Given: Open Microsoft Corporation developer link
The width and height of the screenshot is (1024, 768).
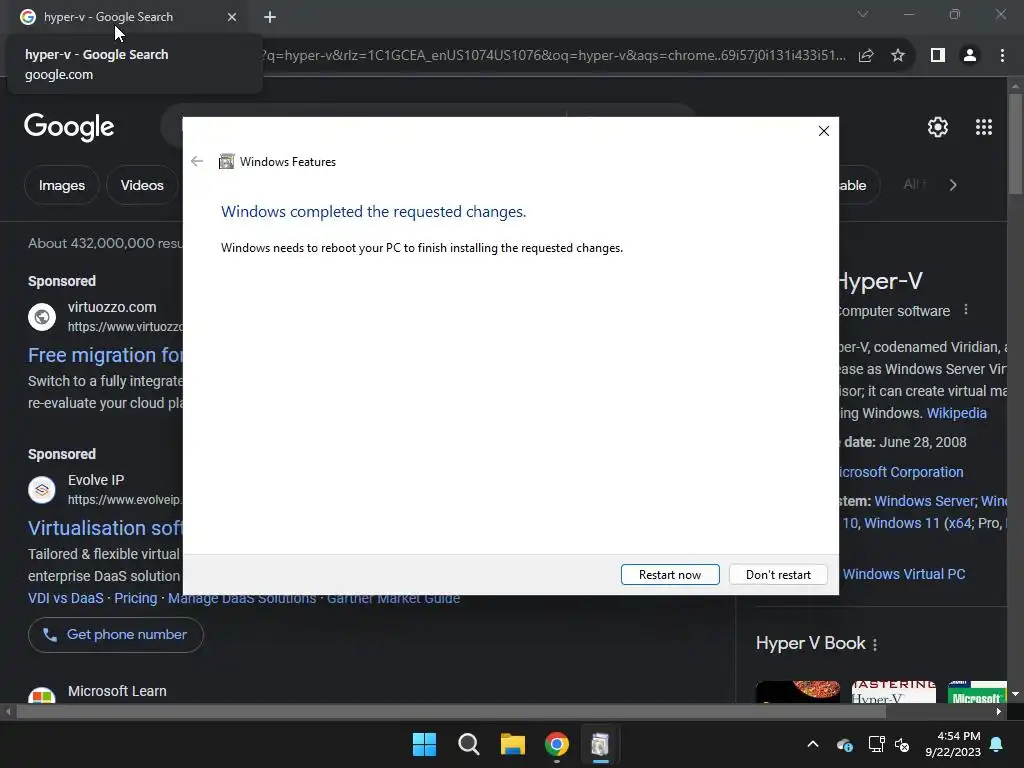Looking at the screenshot, I should coord(901,472).
